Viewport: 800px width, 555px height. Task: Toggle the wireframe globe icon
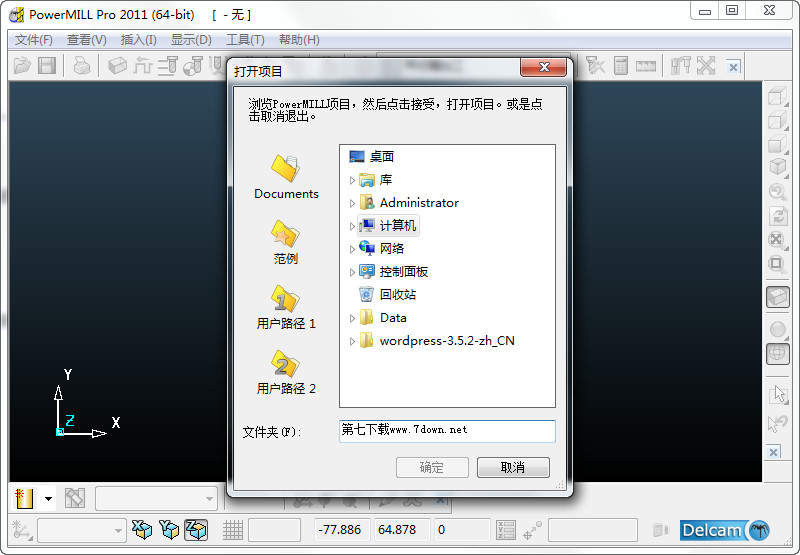[x=778, y=354]
